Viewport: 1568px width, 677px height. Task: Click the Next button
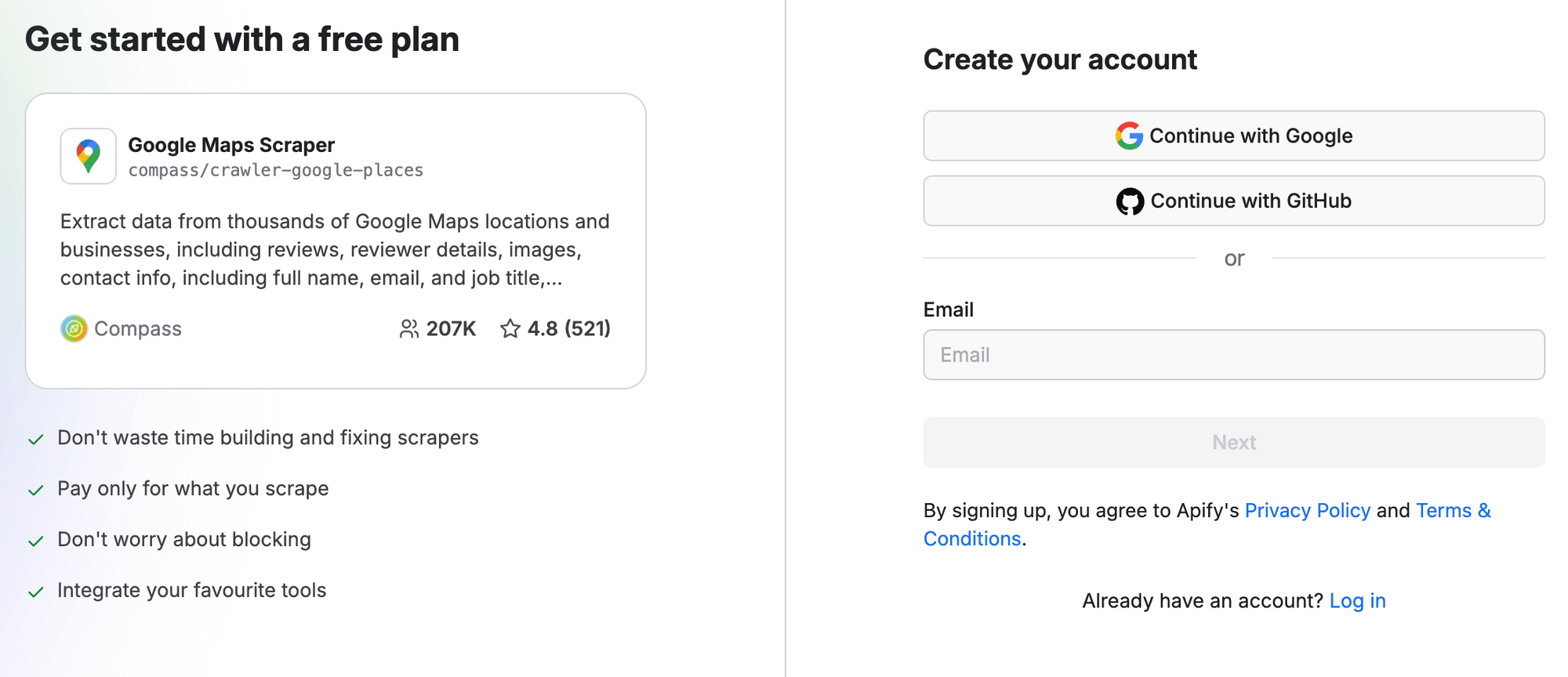click(1235, 442)
